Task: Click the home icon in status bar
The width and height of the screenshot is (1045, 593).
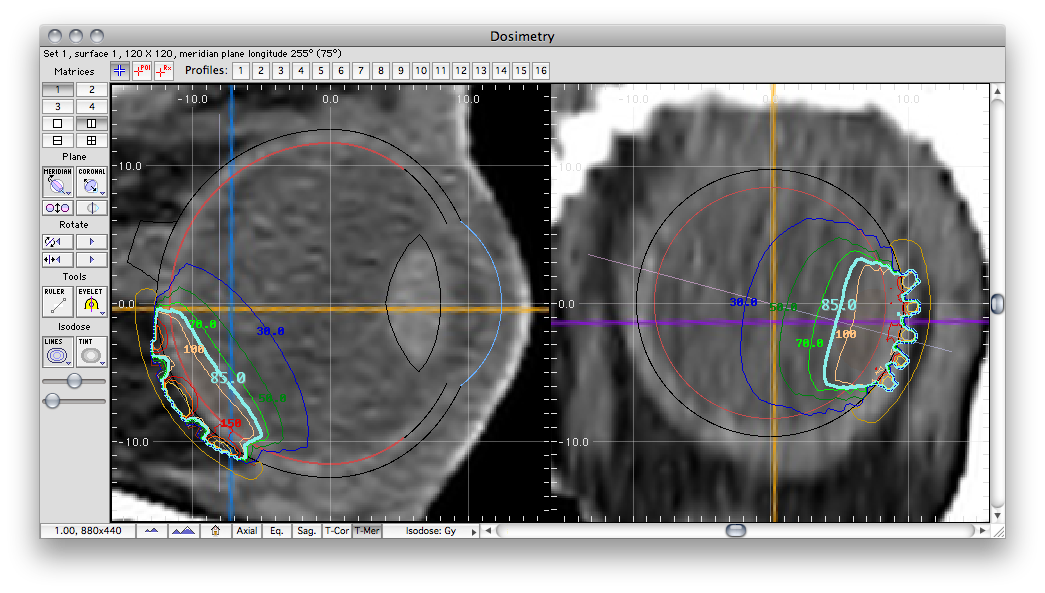Action: 215,531
